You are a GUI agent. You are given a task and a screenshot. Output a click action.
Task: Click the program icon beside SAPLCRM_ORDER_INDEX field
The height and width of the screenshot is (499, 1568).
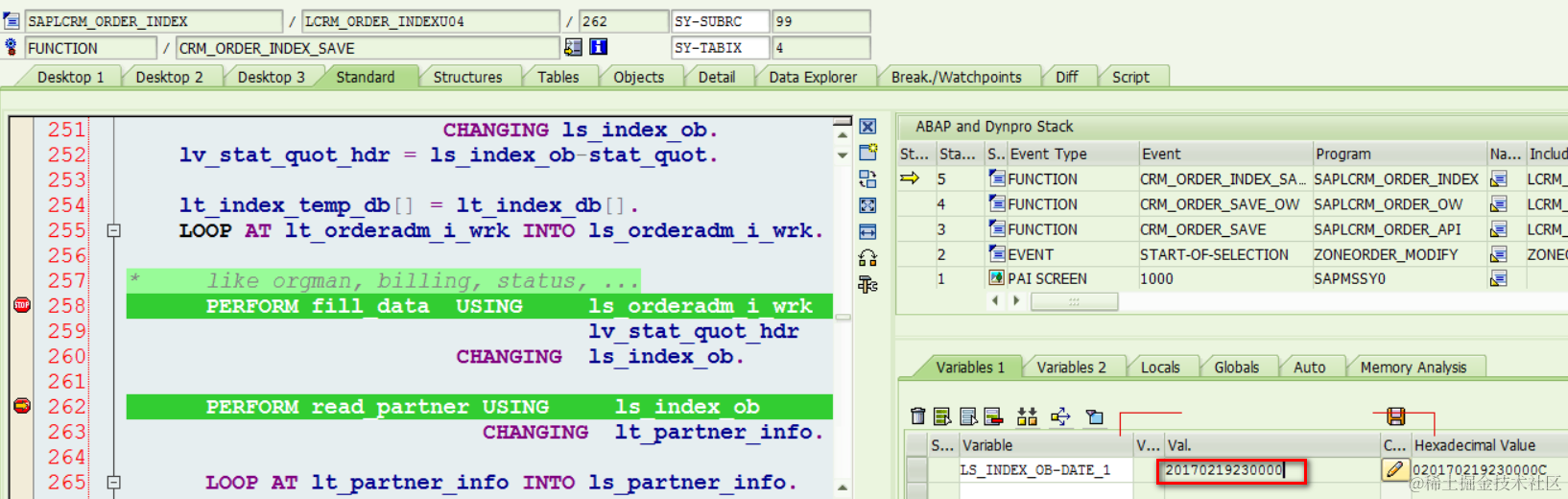[12, 21]
